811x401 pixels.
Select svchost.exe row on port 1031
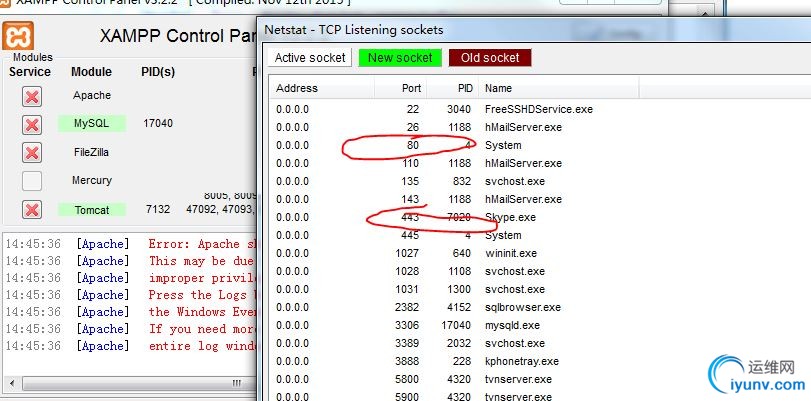(x=538, y=289)
